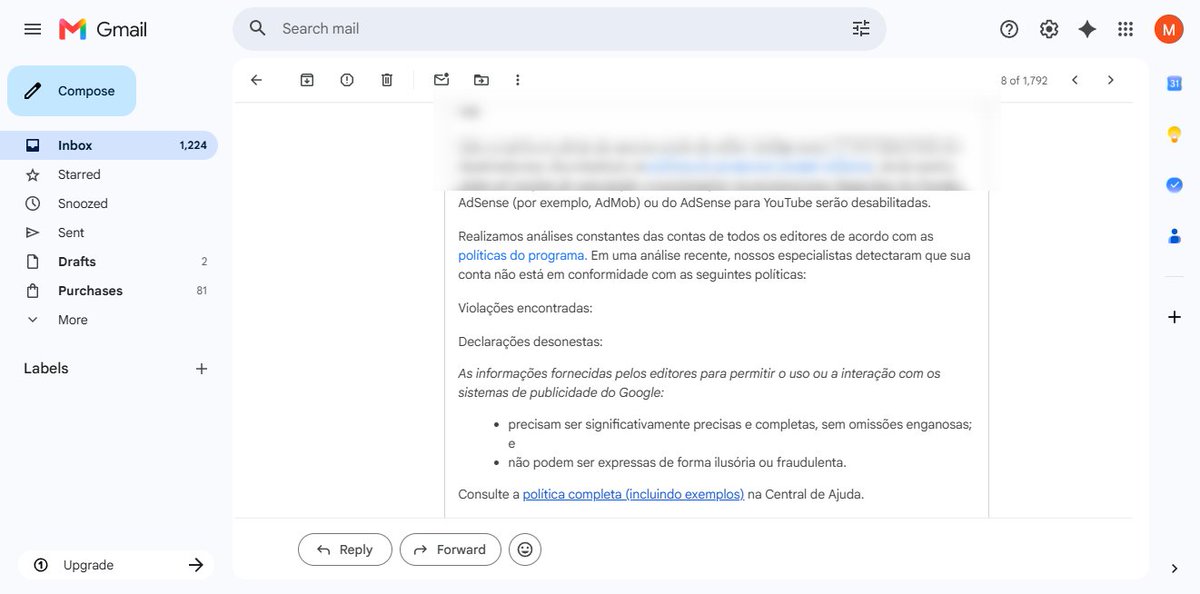Add emoji reaction to email
The image size is (1200, 594).
coord(525,549)
